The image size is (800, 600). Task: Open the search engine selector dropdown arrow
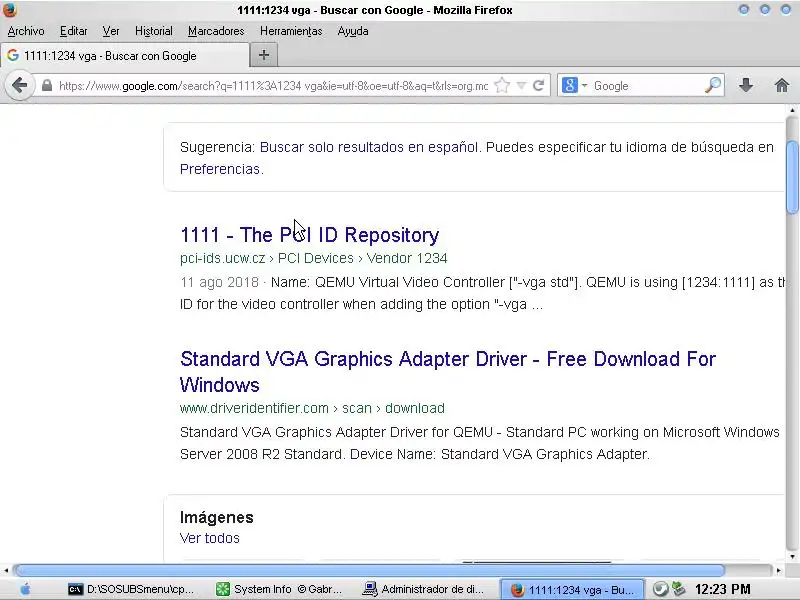584,85
